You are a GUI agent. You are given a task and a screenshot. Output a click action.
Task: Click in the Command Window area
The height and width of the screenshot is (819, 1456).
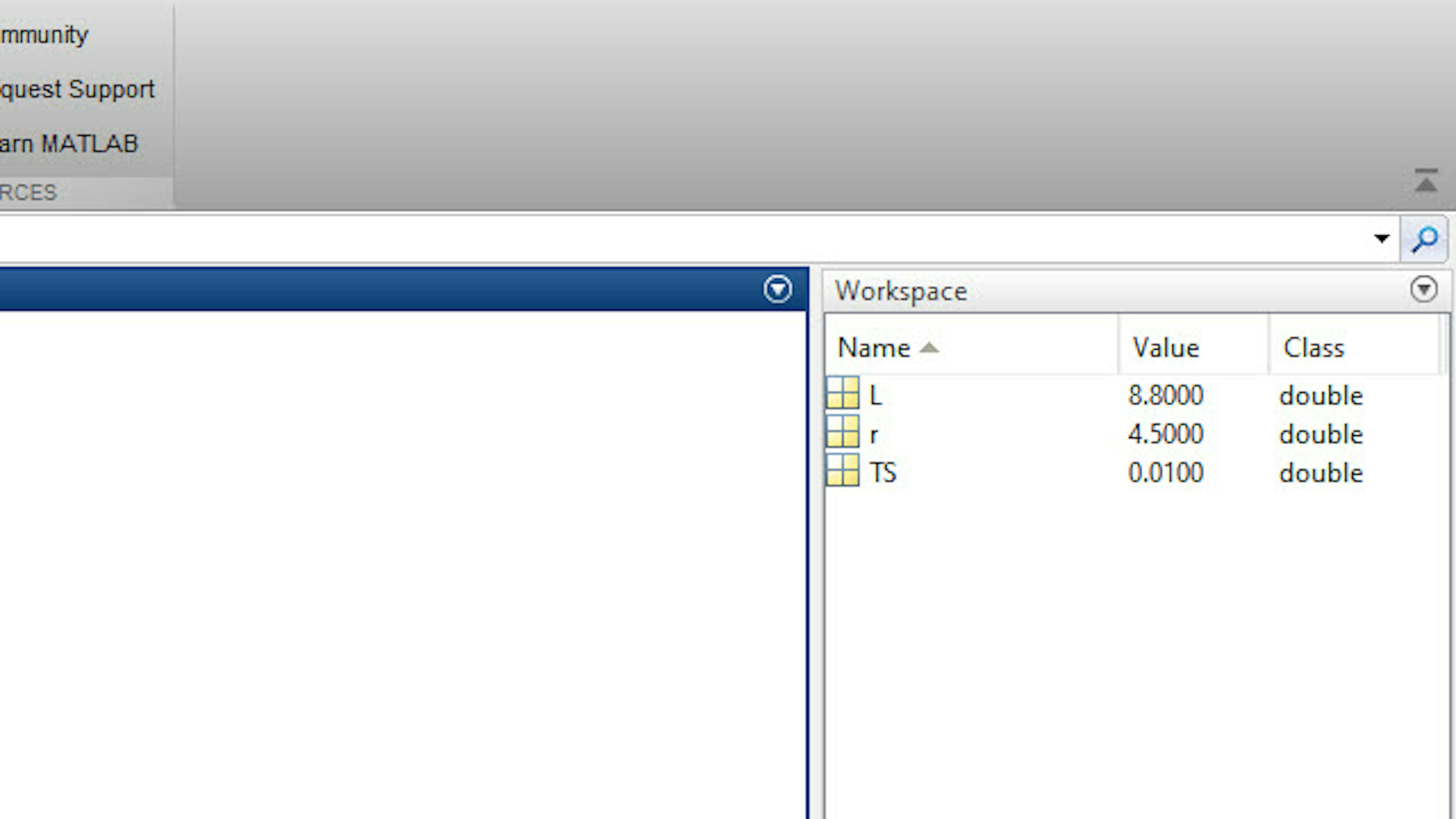(402, 565)
